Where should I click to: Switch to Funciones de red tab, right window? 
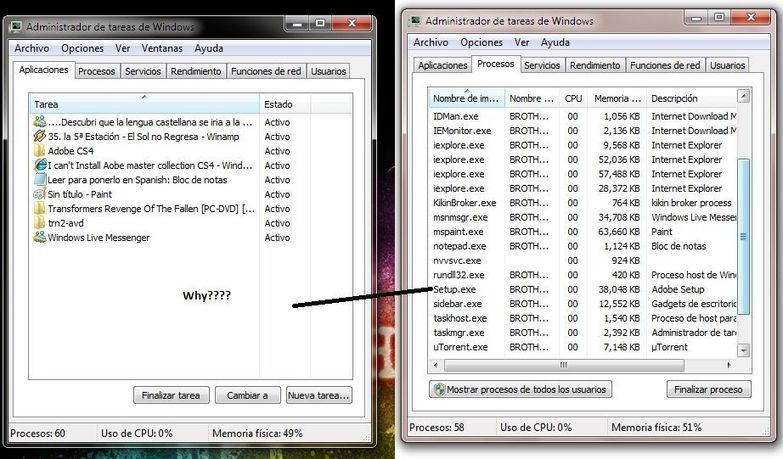click(x=665, y=65)
